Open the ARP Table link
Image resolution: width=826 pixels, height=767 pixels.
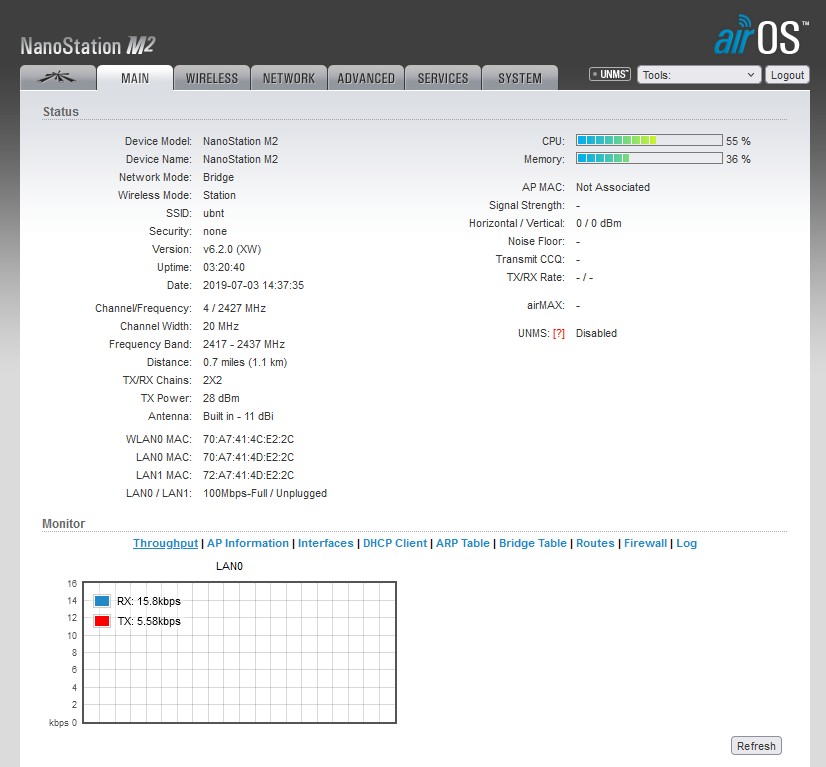click(463, 543)
